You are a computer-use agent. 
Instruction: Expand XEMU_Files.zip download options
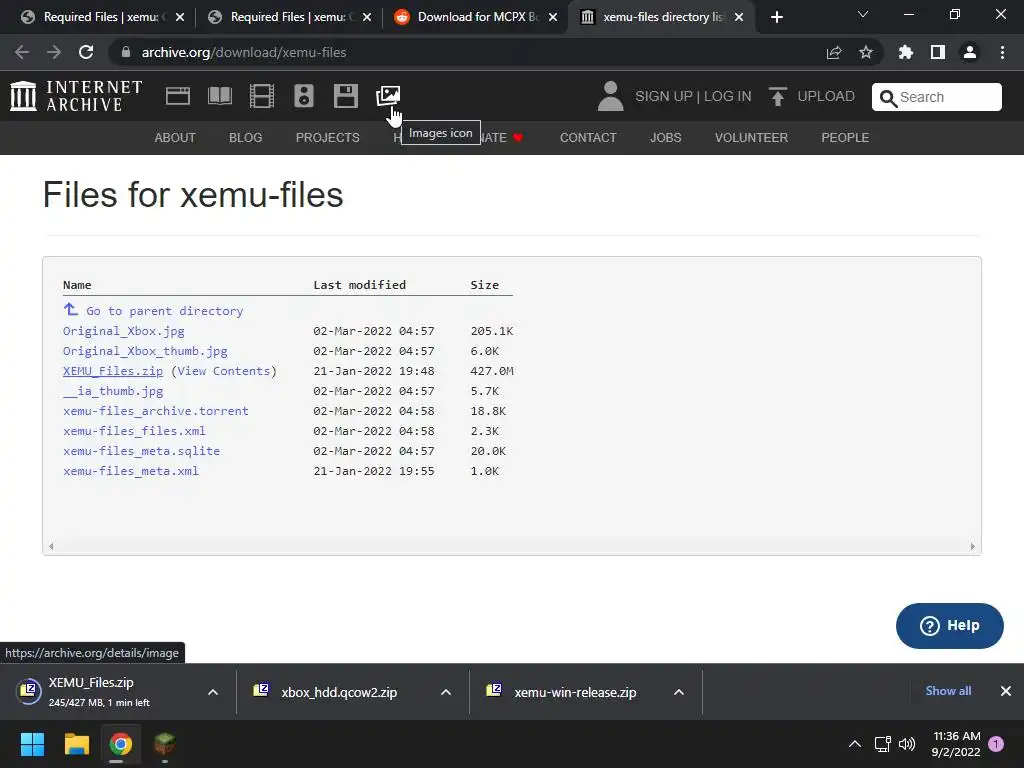(x=213, y=692)
